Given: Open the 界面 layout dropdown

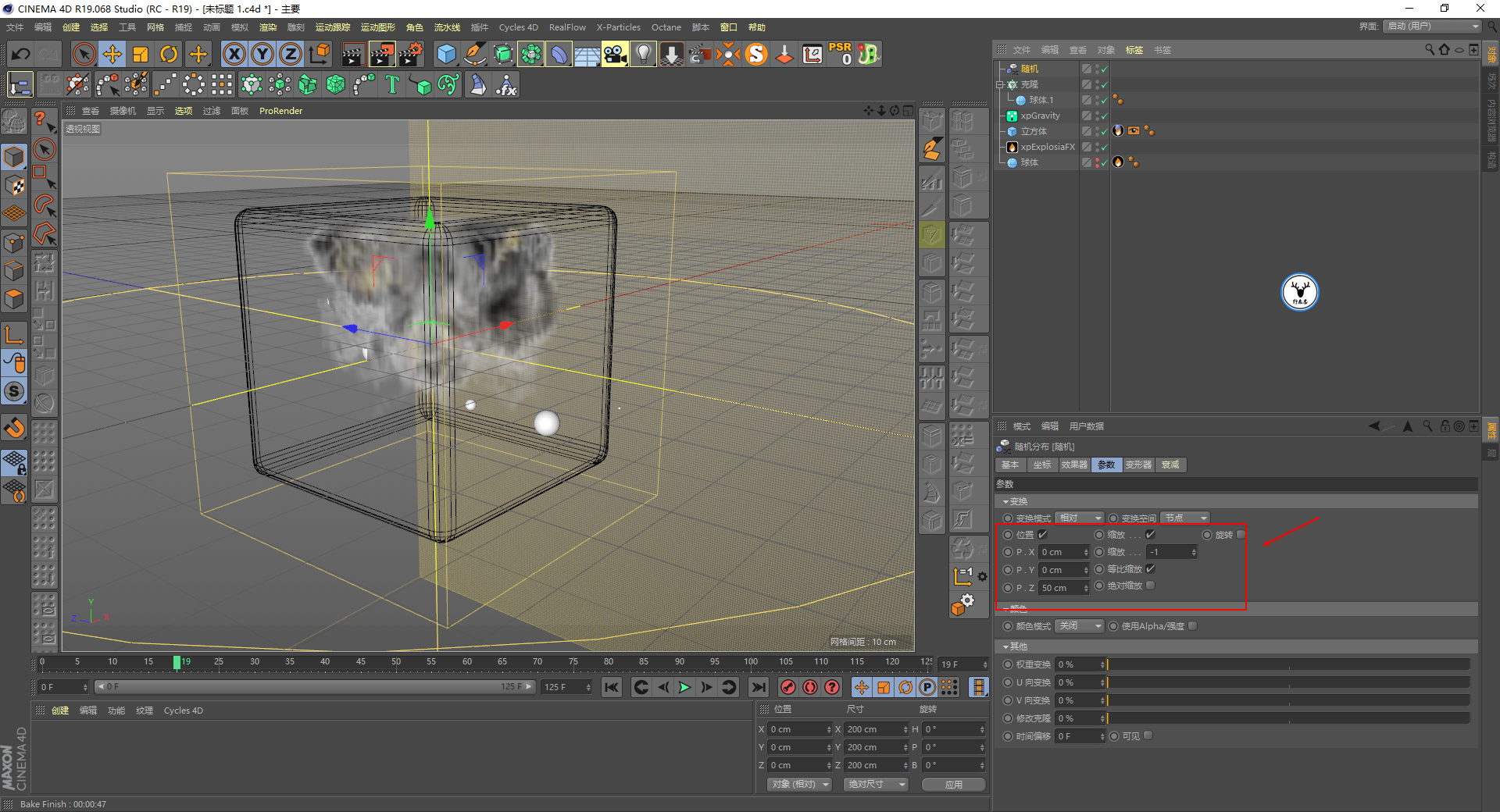Looking at the screenshot, I should click(1433, 27).
